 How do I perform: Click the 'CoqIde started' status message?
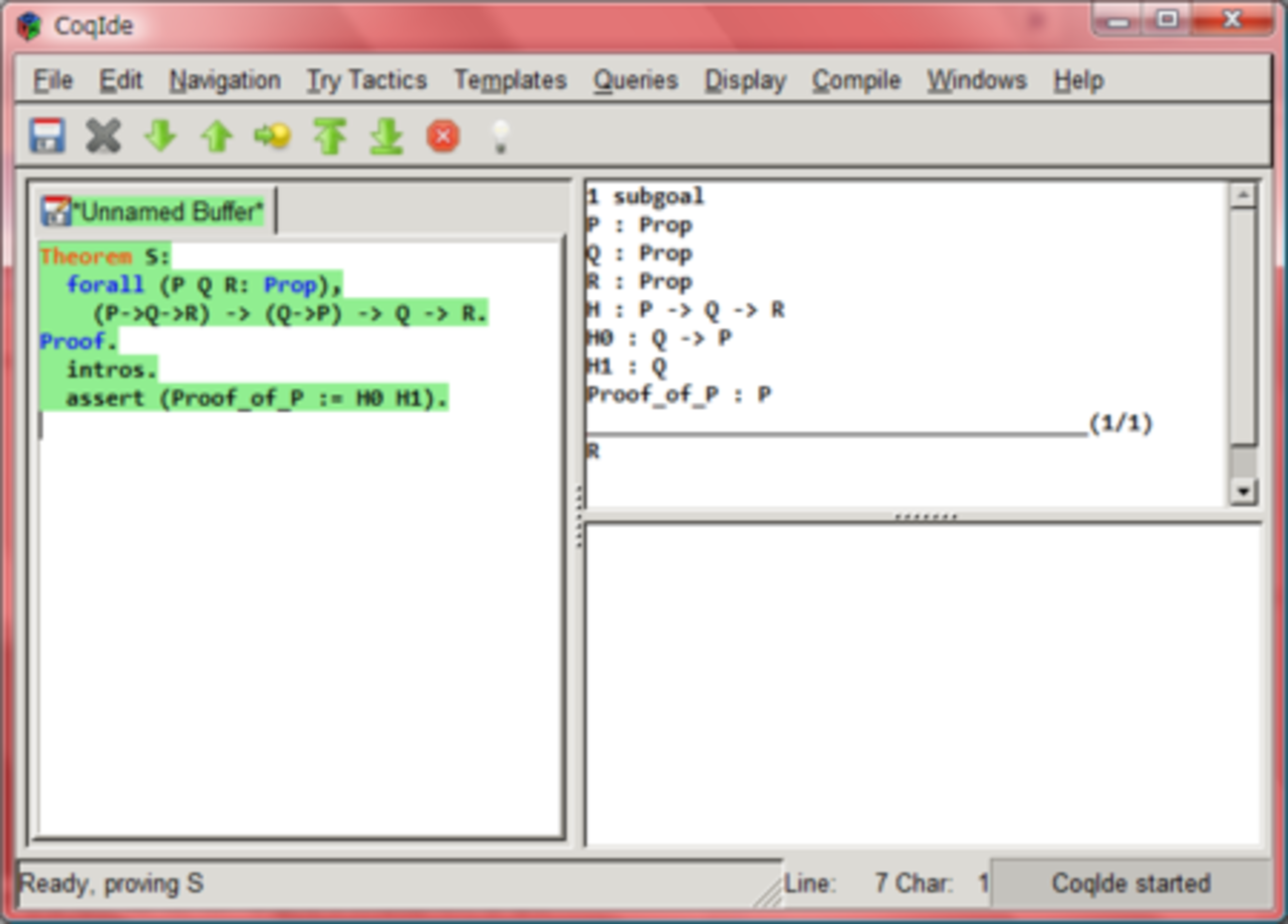tap(1131, 882)
